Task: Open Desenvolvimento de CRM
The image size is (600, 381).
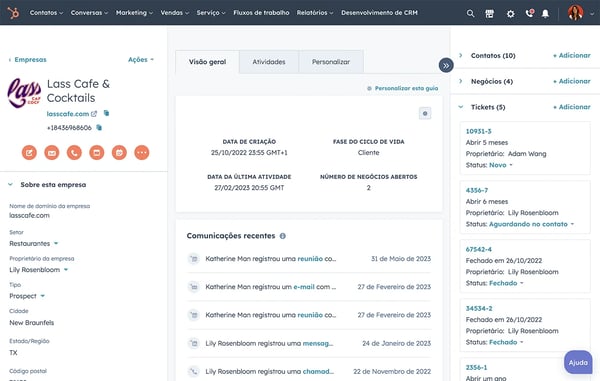Action: [x=380, y=13]
